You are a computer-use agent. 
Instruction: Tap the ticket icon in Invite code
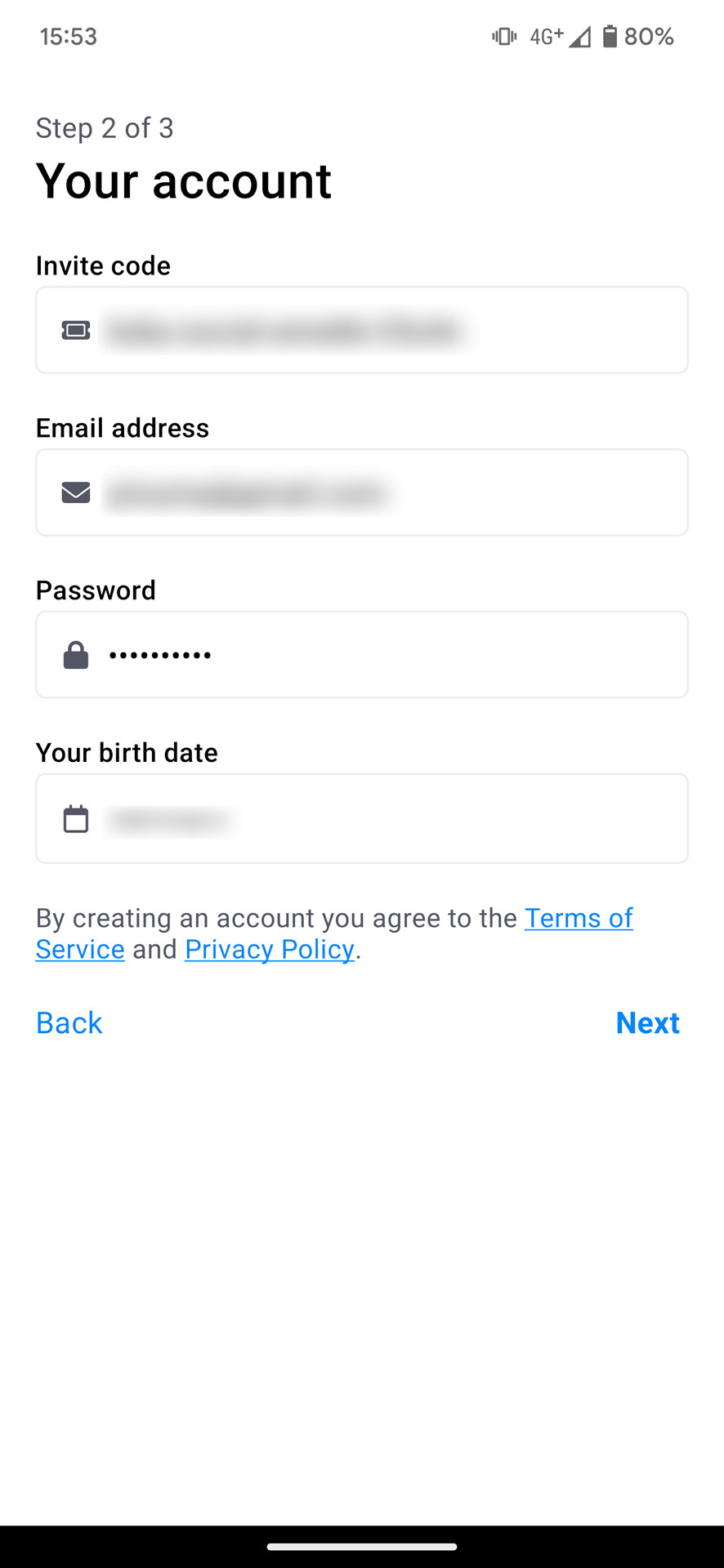coord(76,330)
